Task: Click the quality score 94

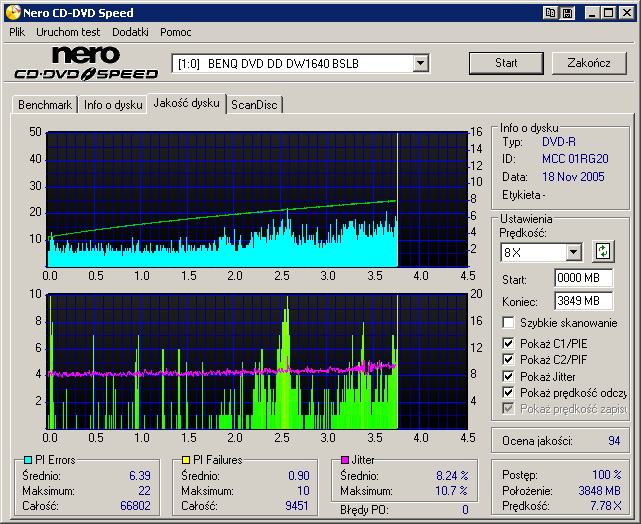Action: pyautogui.click(x=614, y=441)
